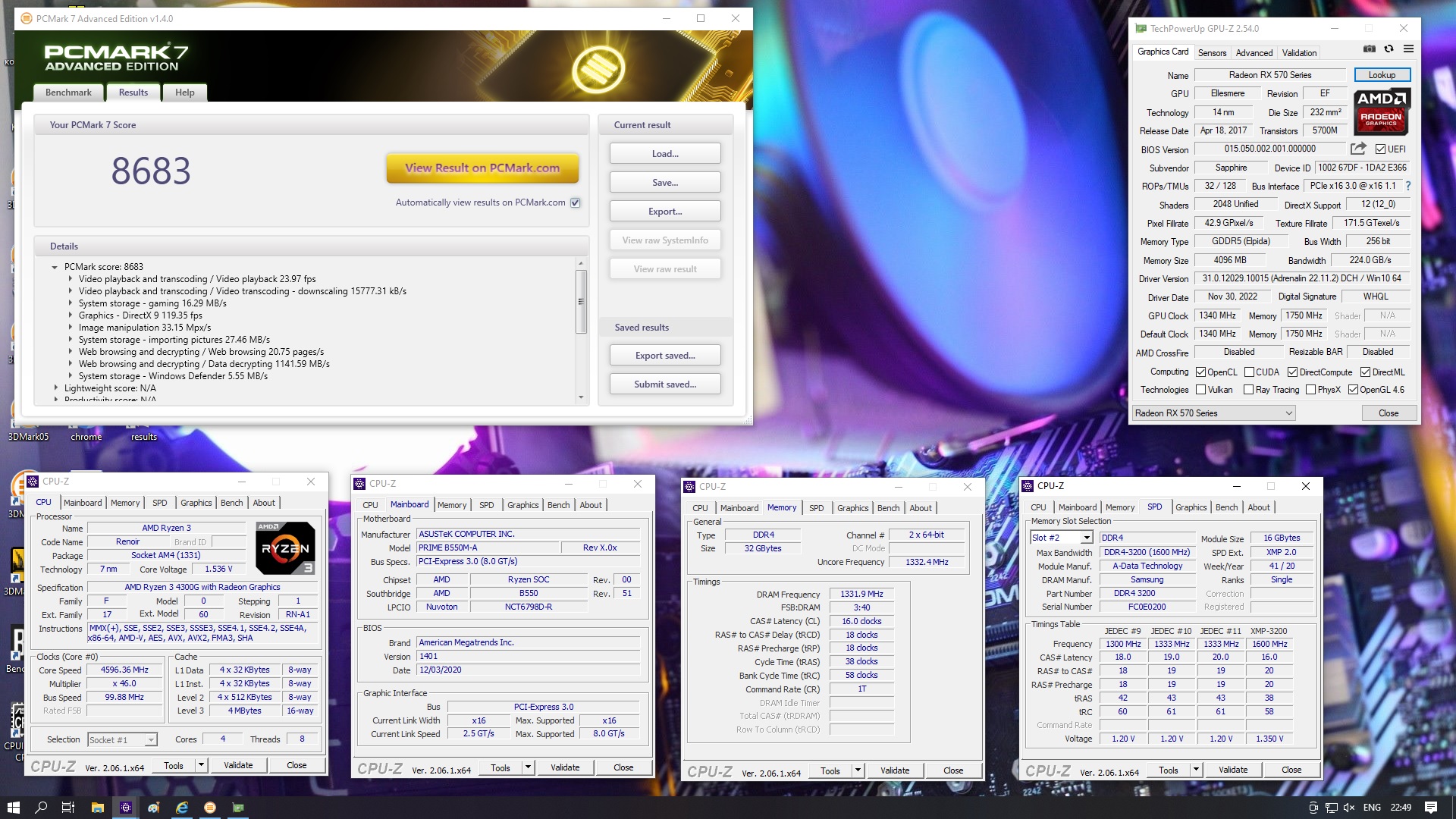Viewport: 1456px width, 819px height.
Task: Click the Details list scrollbar thumb
Action: click(581, 301)
